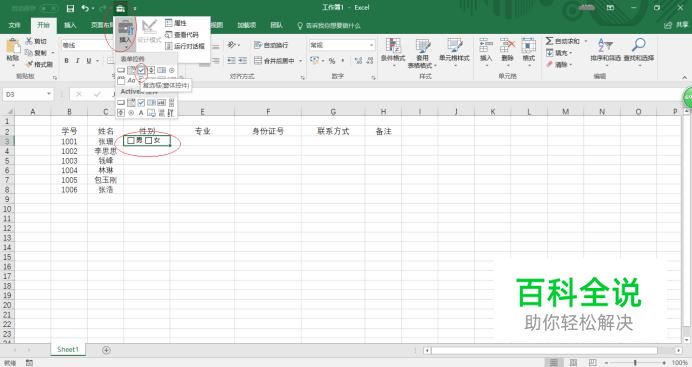The image size is (692, 367).
Task: Select Run Dialog (运行对话框) item
Action: click(x=184, y=46)
